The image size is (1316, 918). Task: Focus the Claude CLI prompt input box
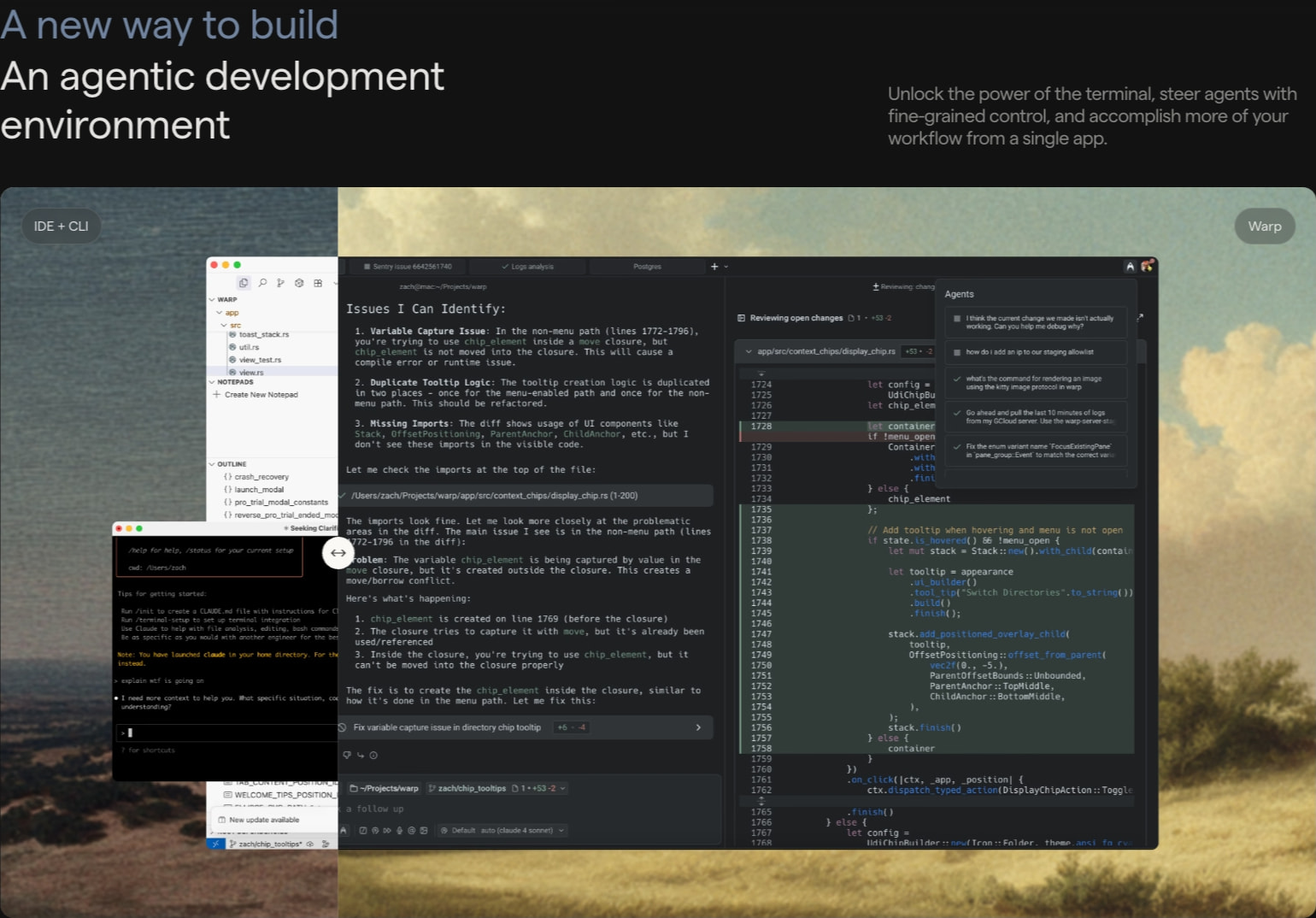pyautogui.click(x=226, y=733)
